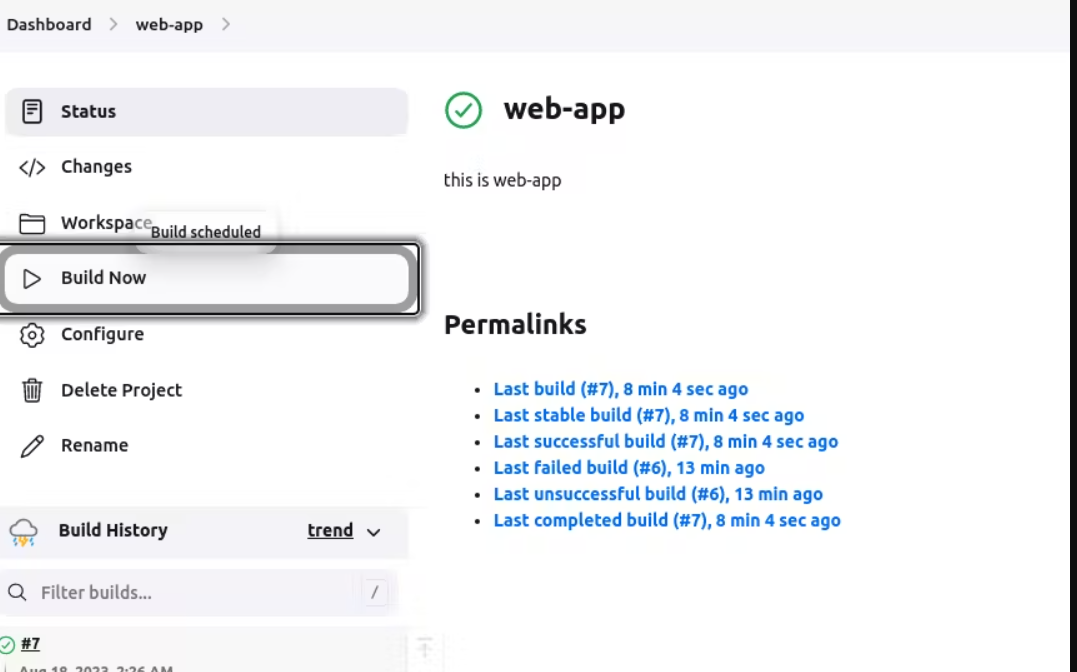Screen dimensions: 1077x672
Task: Go to Dashboard via breadcrumb
Action: click(49, 24)
